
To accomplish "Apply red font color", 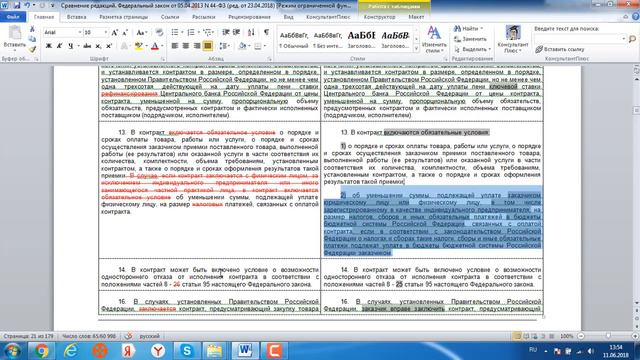I will [154, 46].
